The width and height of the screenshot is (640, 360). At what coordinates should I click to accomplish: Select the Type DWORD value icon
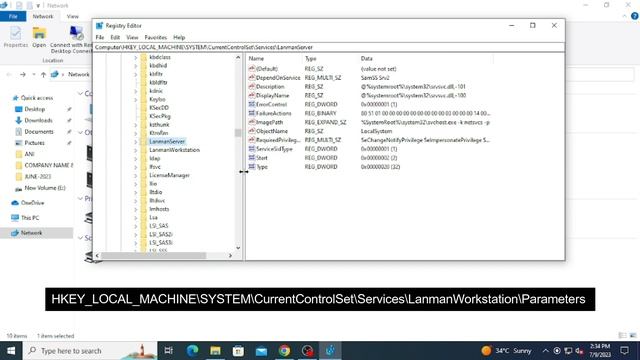pos(252,167)
